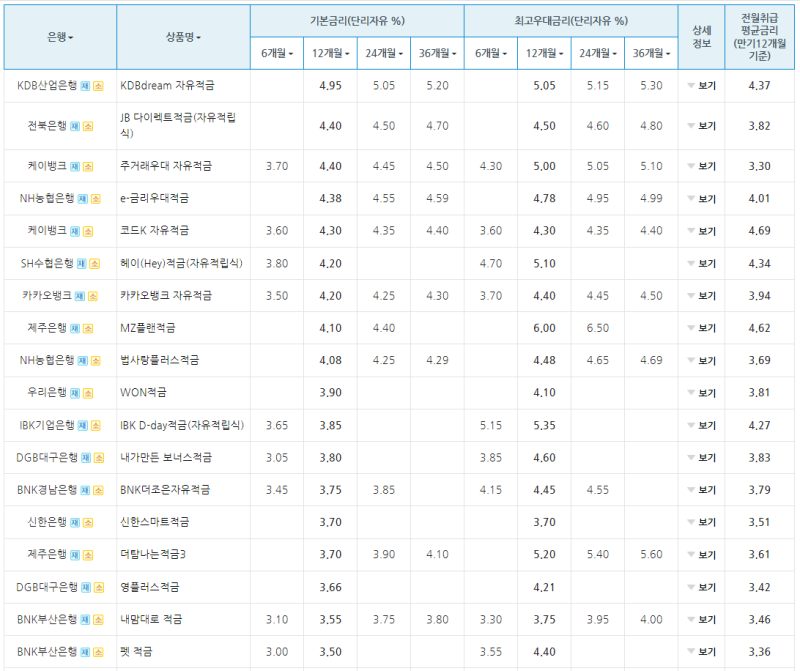Select the product name 신한스마트적금
Image resolution: width=800 pixels, height=671 pixels.
(155, 522)
